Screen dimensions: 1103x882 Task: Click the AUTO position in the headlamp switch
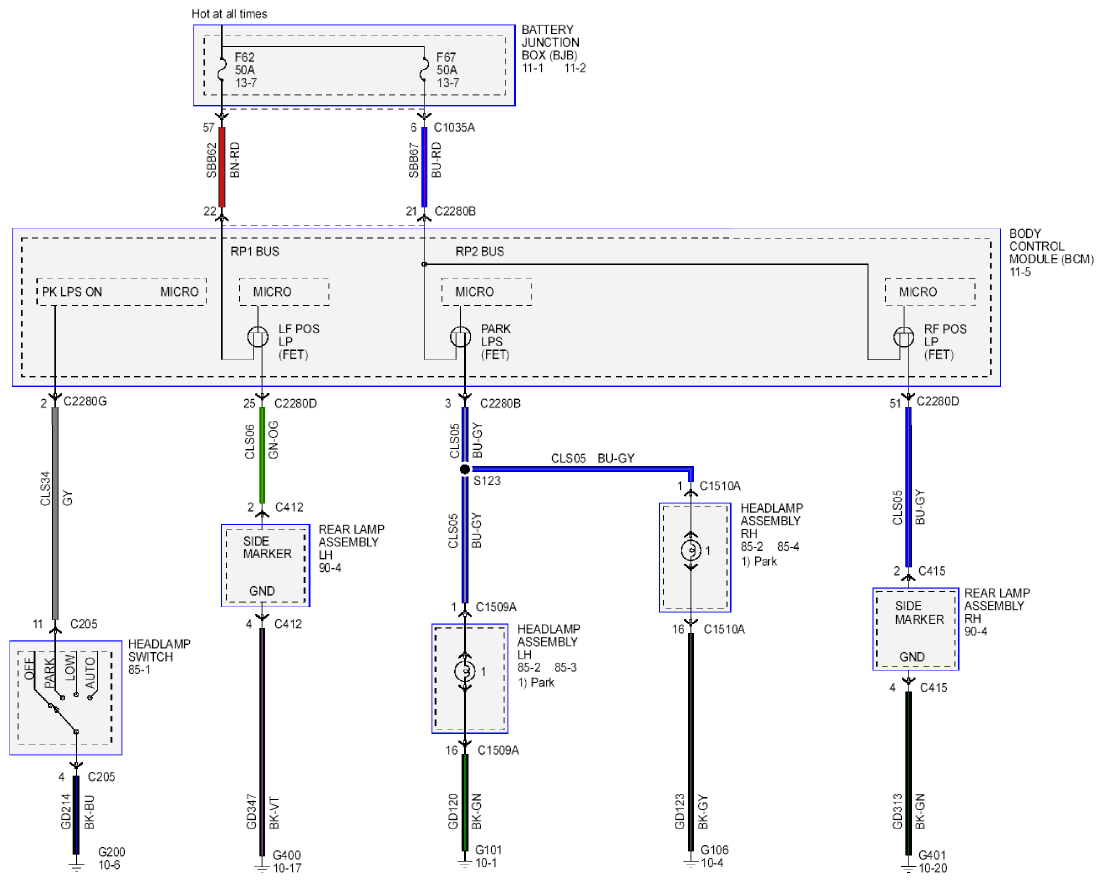click(90, 672)
